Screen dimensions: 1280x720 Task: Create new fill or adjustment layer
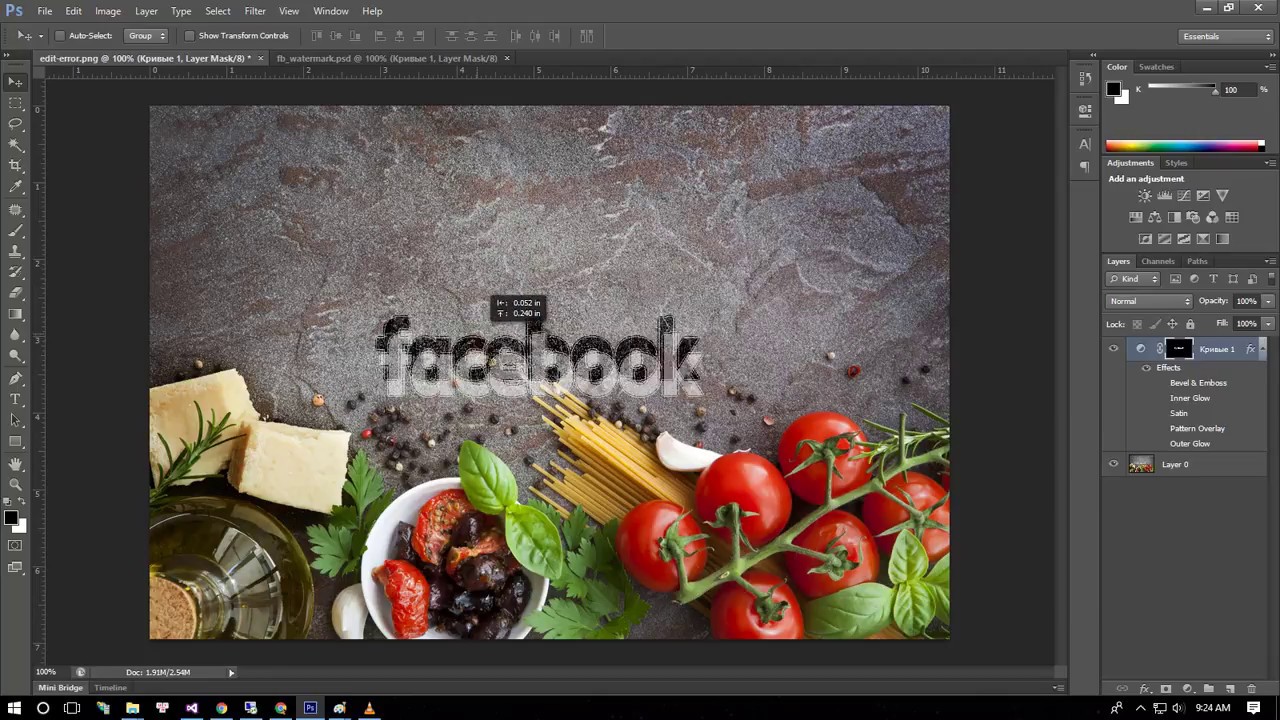1187,689
